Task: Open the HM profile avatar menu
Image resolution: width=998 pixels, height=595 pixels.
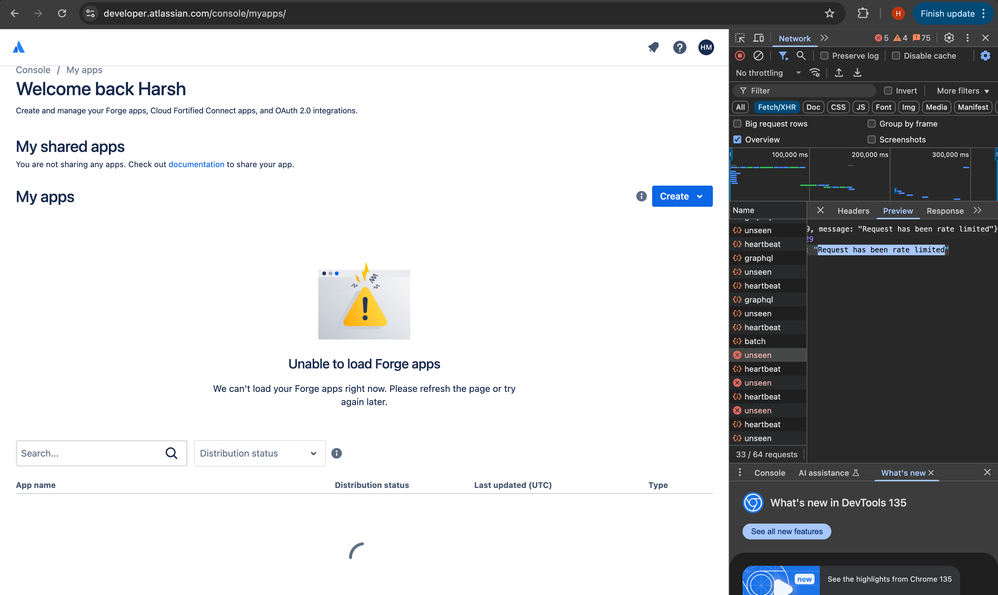Action: 706,47
